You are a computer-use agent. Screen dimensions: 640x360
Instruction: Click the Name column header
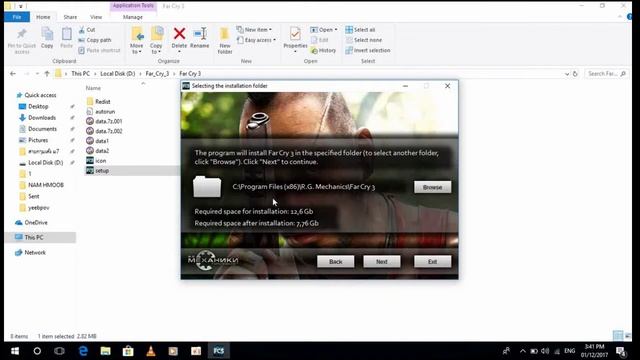(93, 88)
